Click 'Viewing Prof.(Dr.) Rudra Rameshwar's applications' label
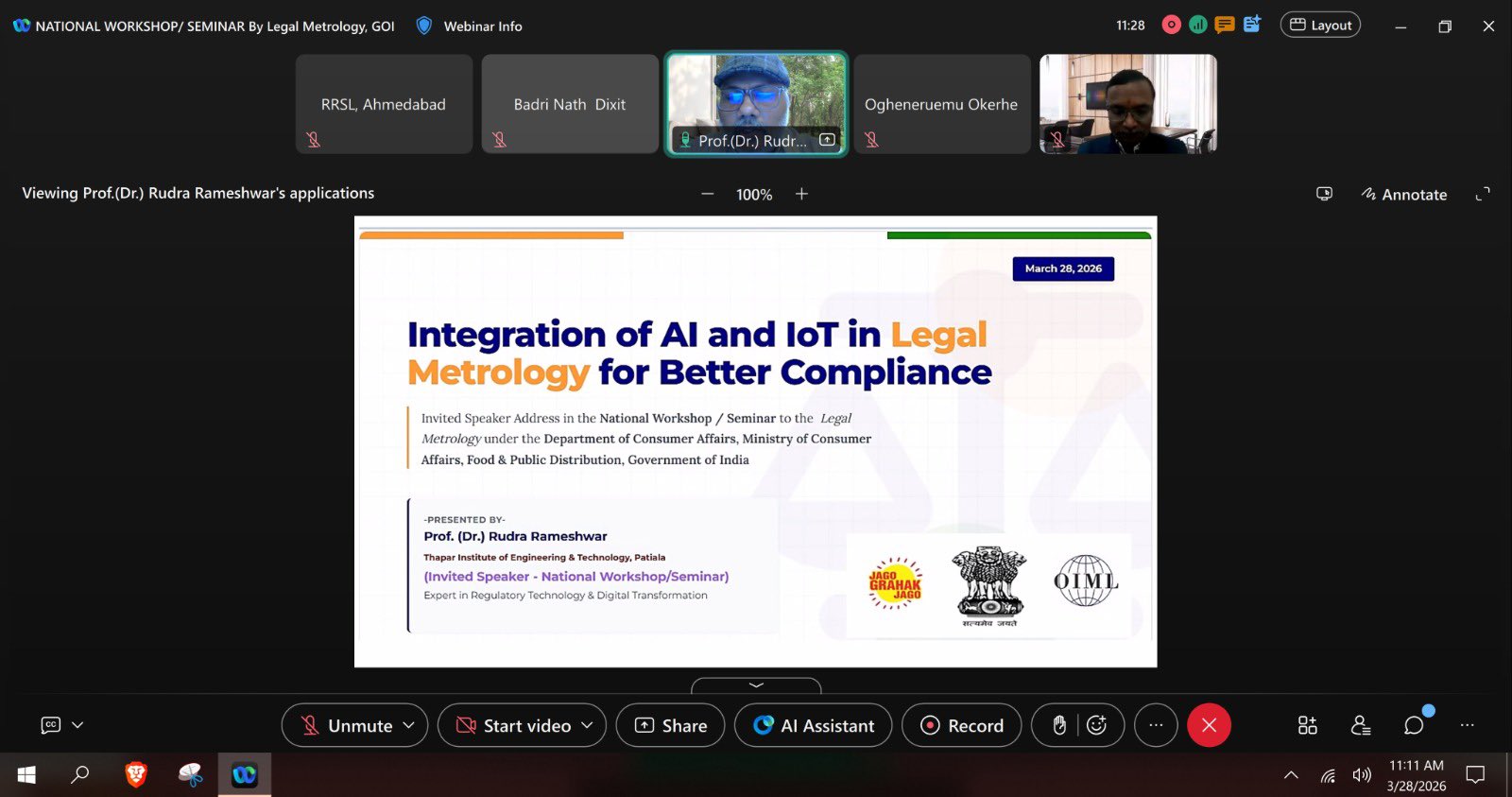1512x797 pixels. (198, 193)
